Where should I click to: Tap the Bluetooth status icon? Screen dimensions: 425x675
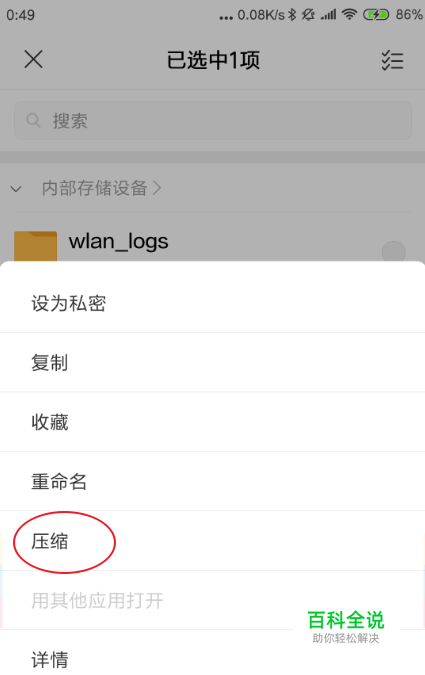click(292, 15)
